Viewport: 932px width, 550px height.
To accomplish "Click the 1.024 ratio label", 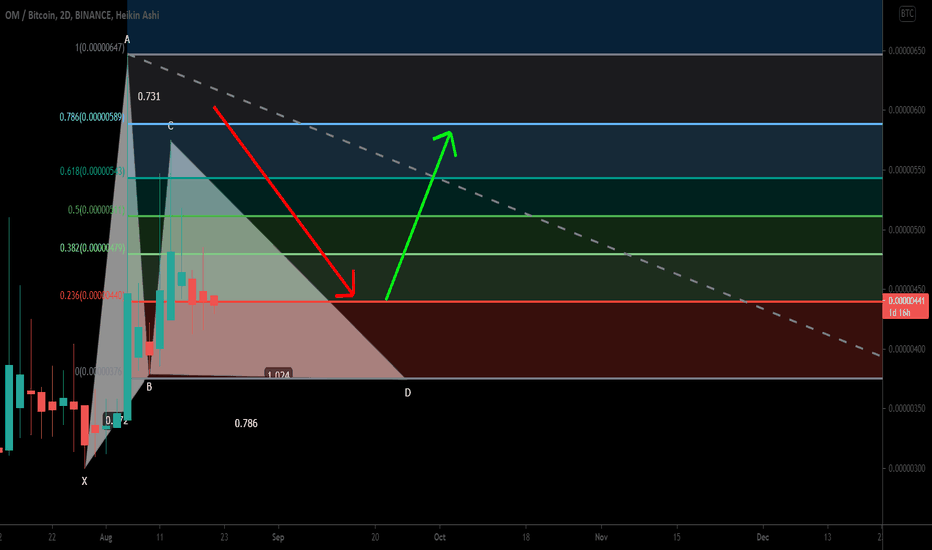I will (x=278, y=375).
